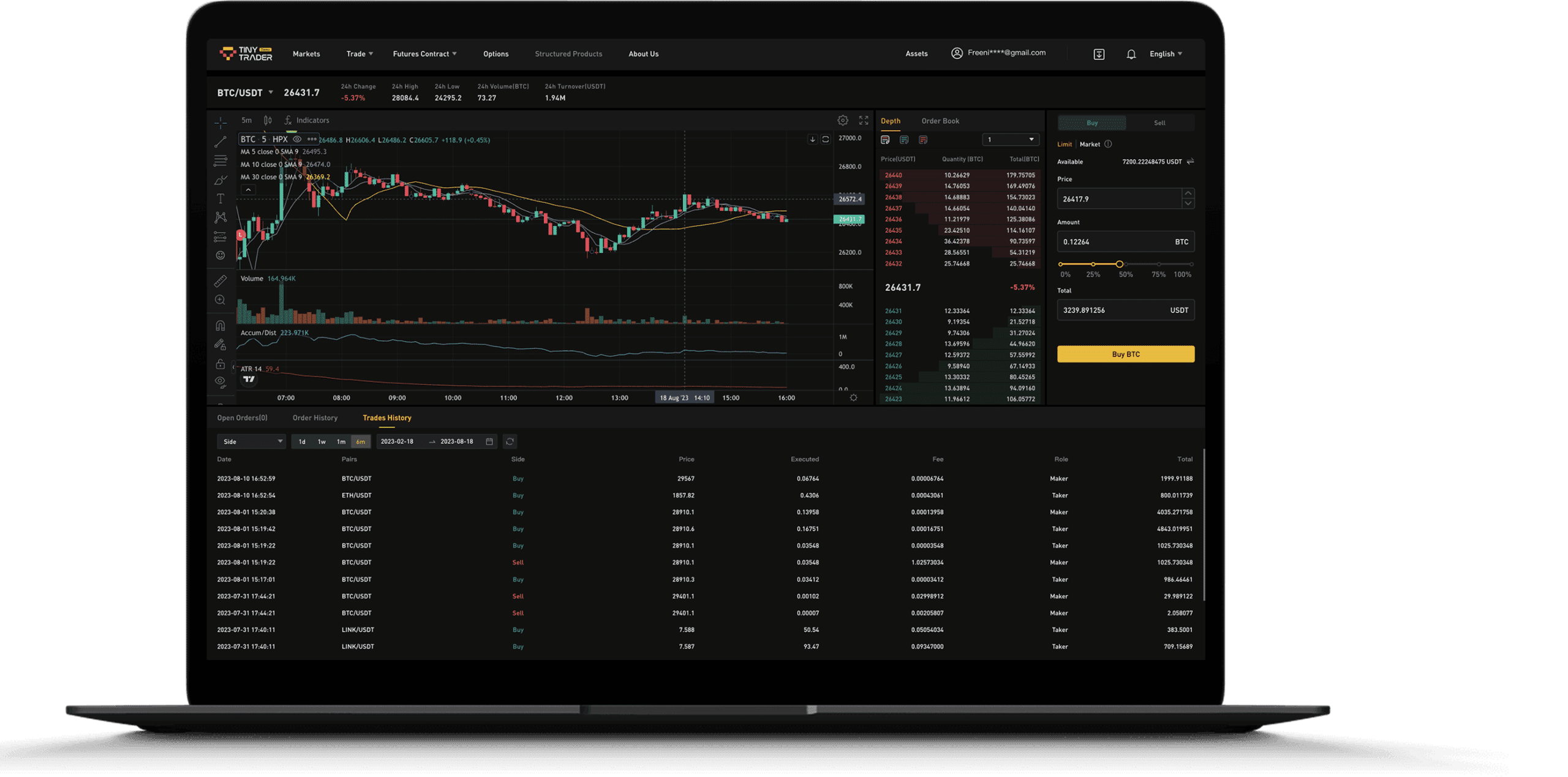Image resolution: width=1568 pixels, height=777 pixels.
Task: Select the ruler measure tool
Action: click(x=221, y=281)
